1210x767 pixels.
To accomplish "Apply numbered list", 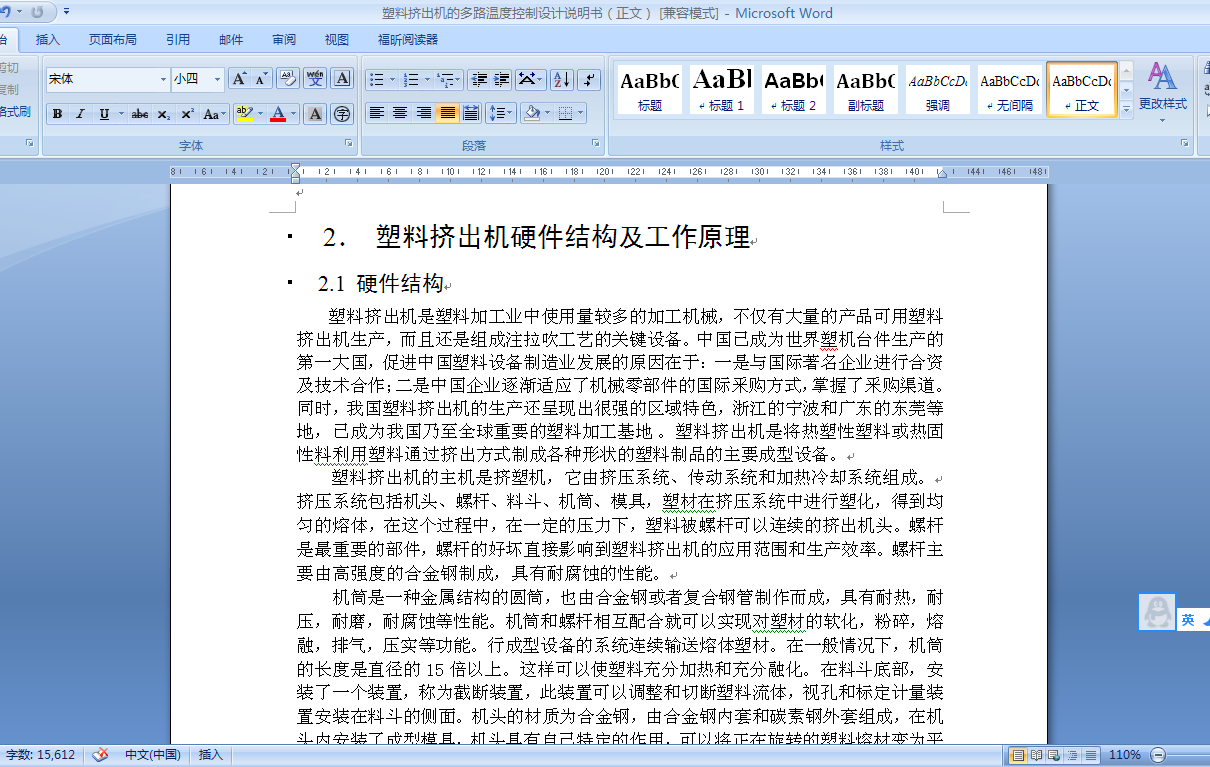I will 412,79.
